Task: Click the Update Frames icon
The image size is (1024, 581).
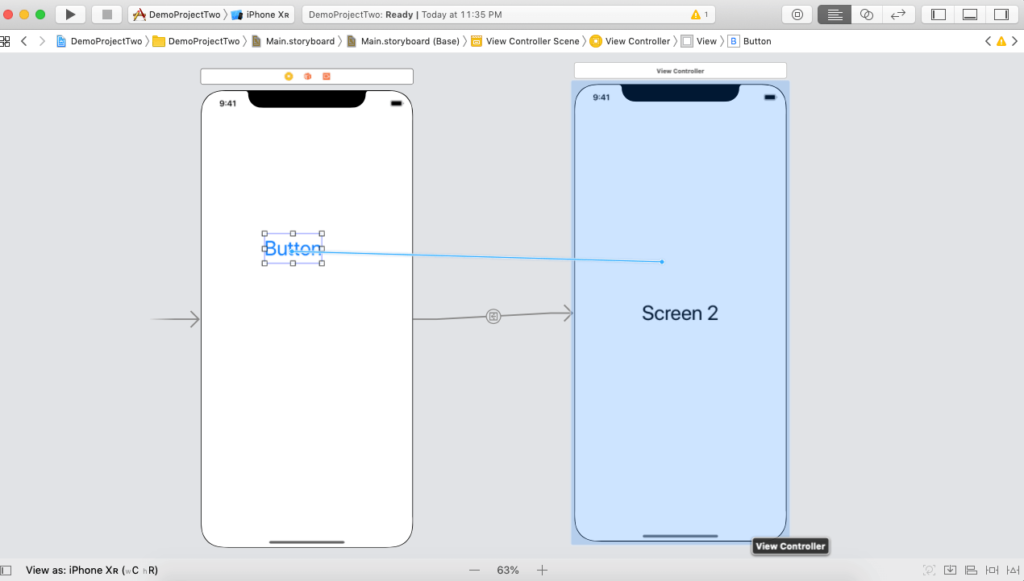Action: click(928, 570)
